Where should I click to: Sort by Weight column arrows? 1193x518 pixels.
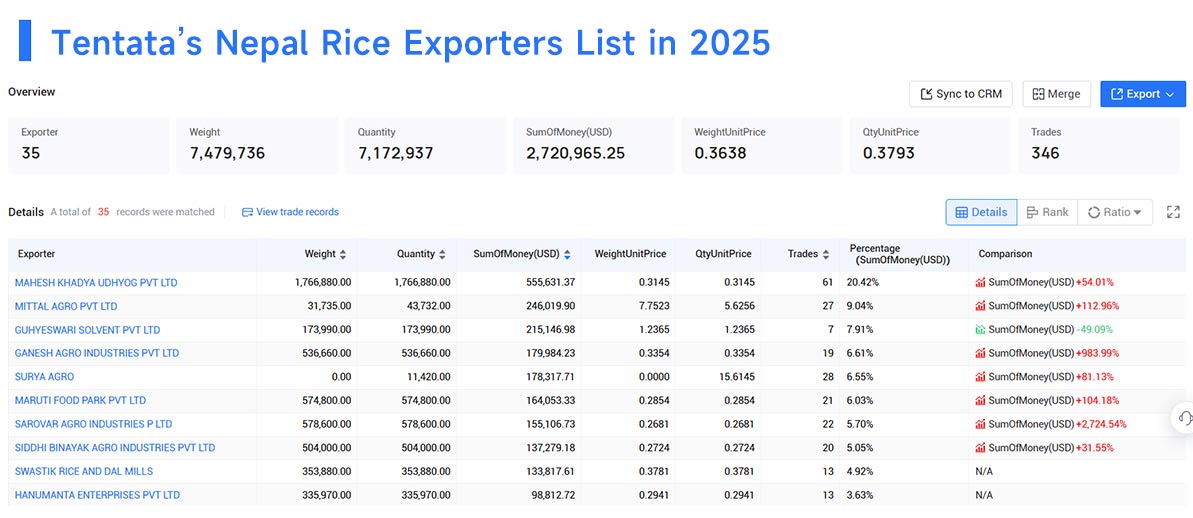pyautogui.click(x=342, y=254)
